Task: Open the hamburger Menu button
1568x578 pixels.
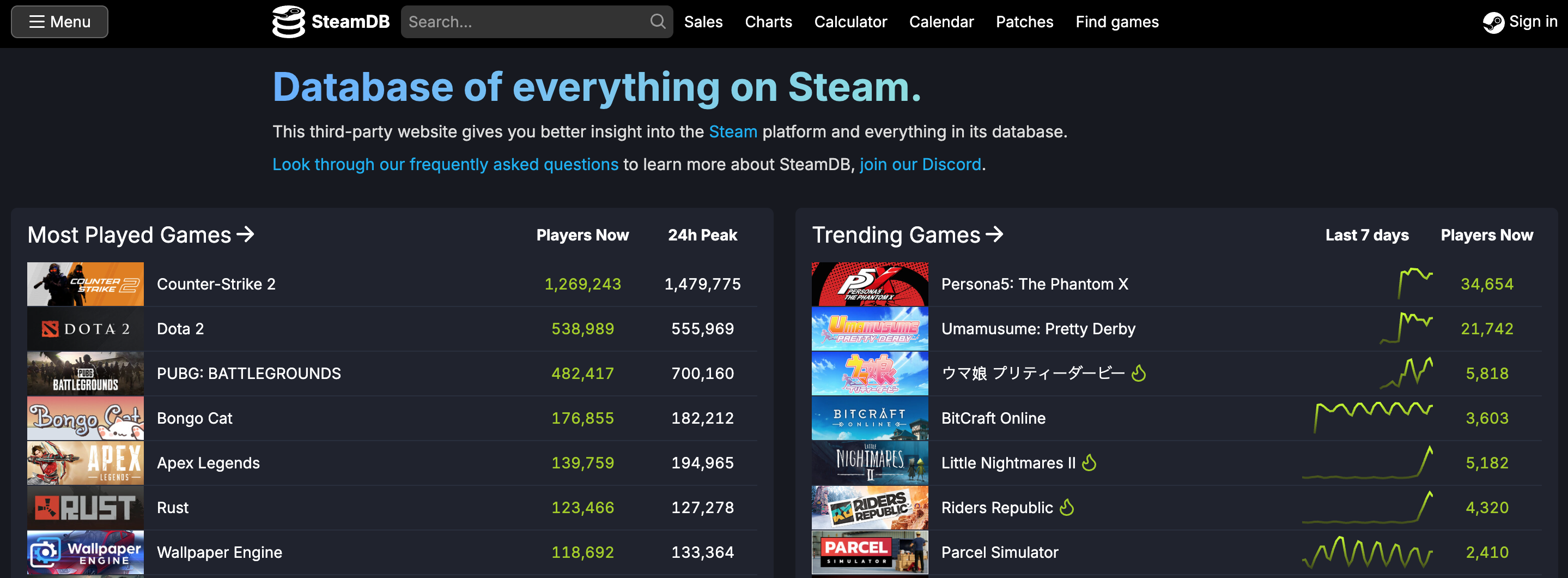Action: pos(59,22)
